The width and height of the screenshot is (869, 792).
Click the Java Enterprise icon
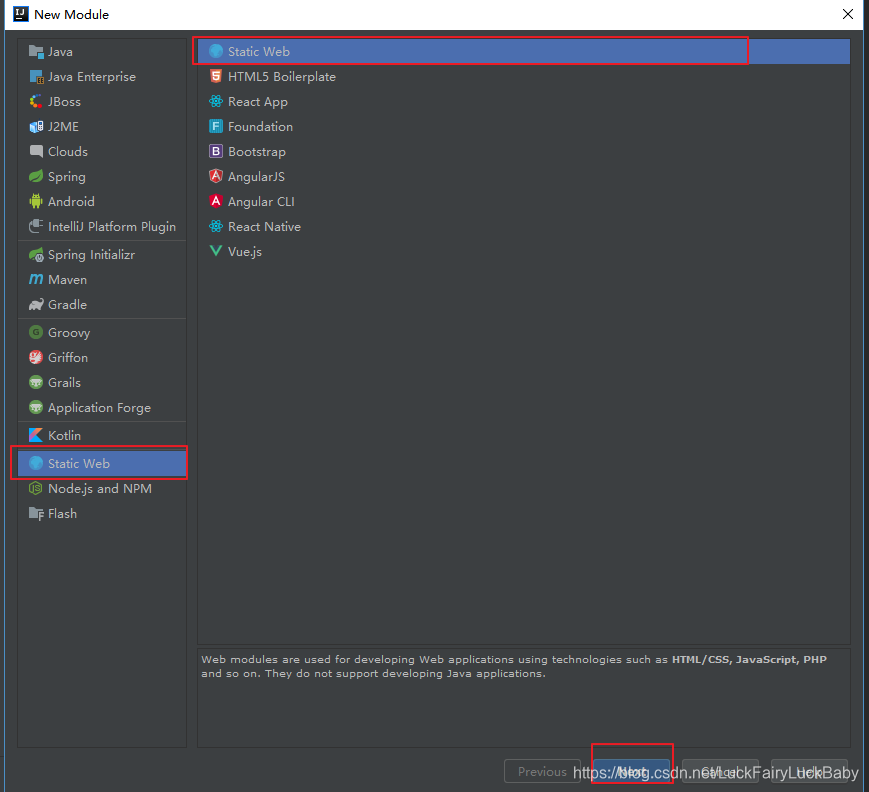(36, 76)
